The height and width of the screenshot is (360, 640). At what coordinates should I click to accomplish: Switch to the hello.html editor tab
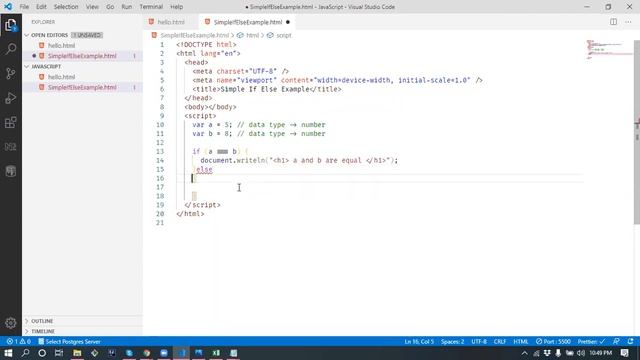pos(171,22)
